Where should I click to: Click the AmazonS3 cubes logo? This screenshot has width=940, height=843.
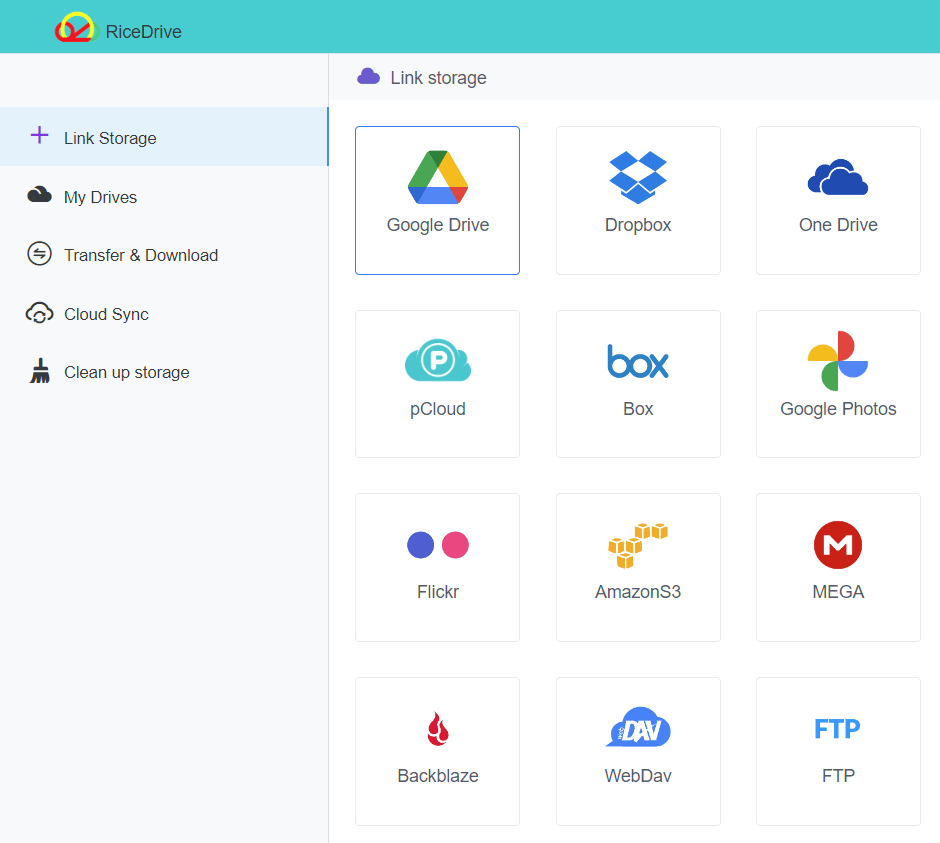(x=638, y=545)
